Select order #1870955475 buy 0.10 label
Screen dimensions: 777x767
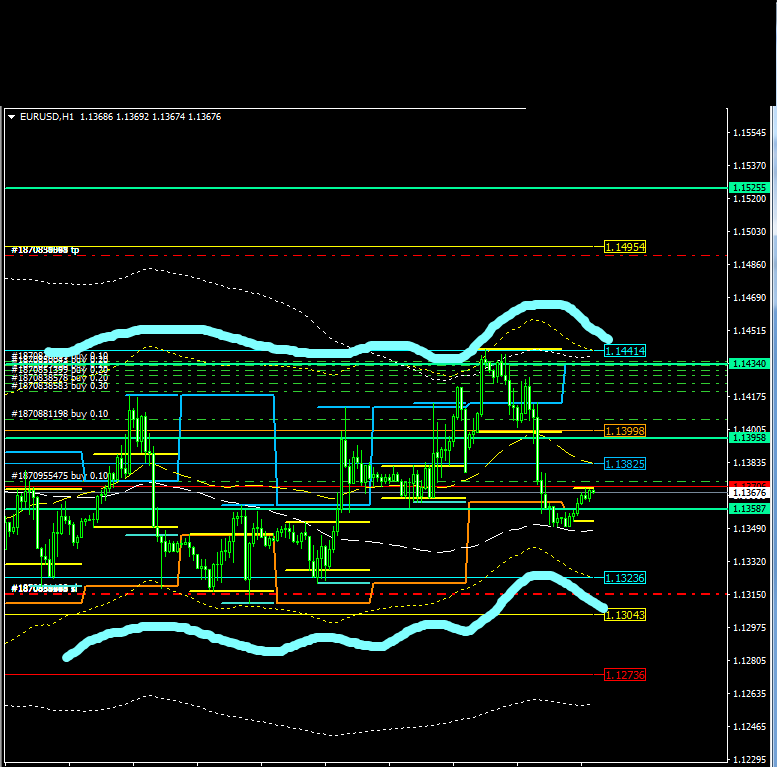point(59,476)
